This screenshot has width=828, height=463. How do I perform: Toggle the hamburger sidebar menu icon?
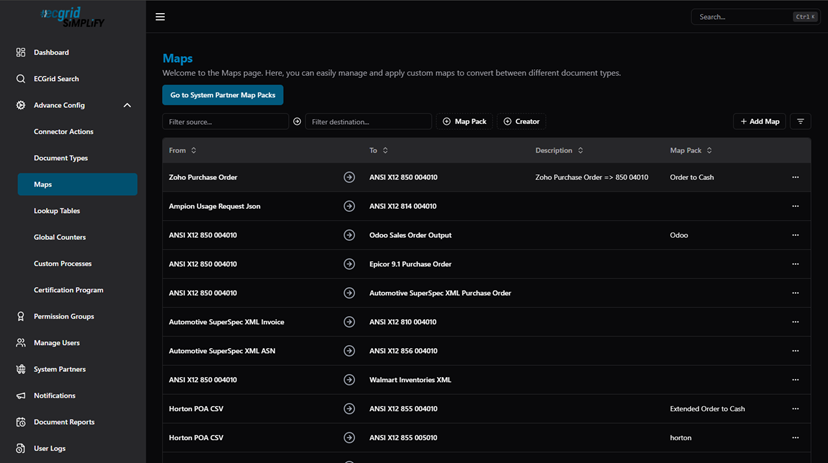click(x=160, y=17)
